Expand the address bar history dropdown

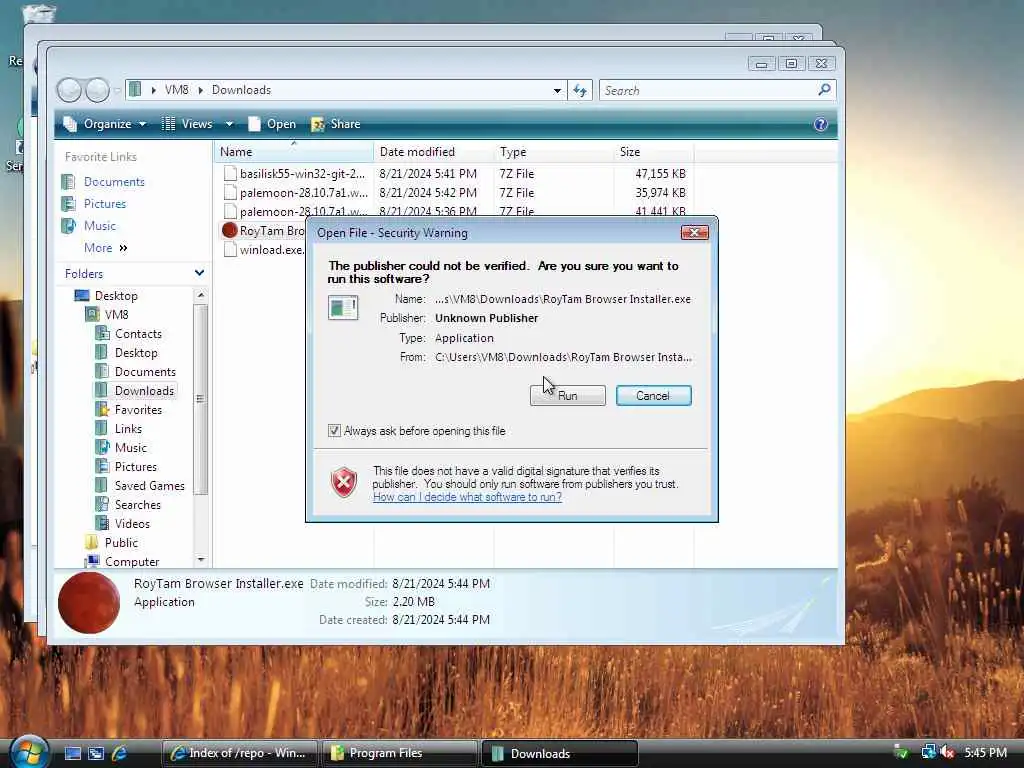point(557,91)
